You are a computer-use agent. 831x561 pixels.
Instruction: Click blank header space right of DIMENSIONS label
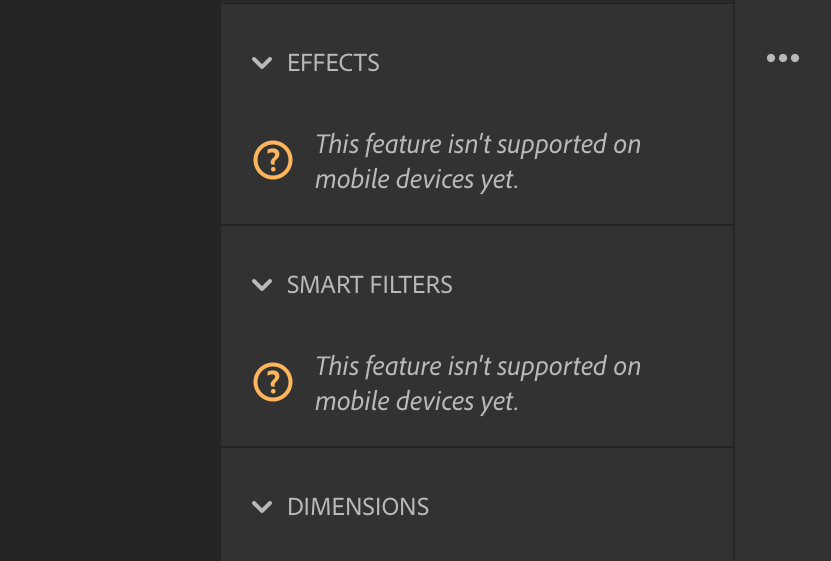tap(580, 507)
